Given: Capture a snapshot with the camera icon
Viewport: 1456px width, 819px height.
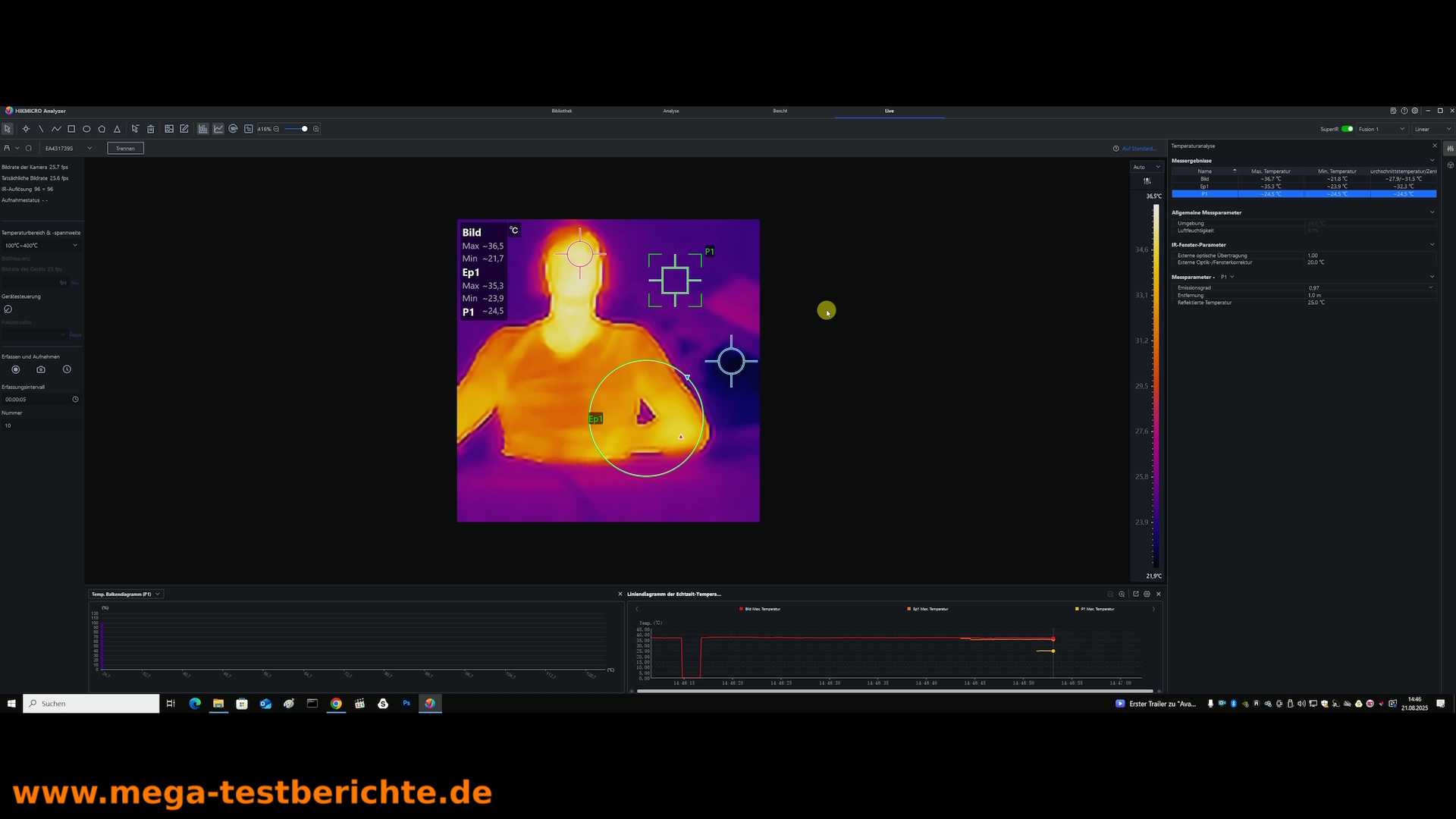Looking at the screenshot, I should tap(41, 369).
